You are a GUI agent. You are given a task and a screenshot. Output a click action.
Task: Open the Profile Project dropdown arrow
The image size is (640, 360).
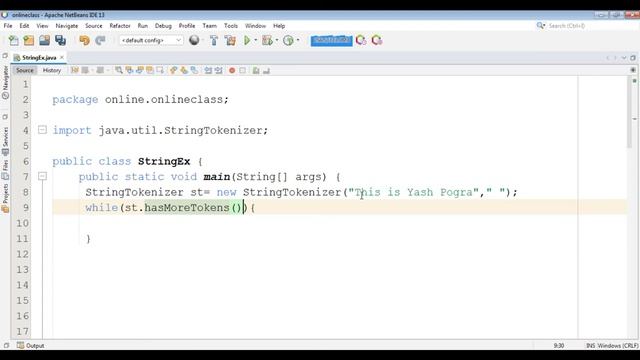(x=298, y=40)
